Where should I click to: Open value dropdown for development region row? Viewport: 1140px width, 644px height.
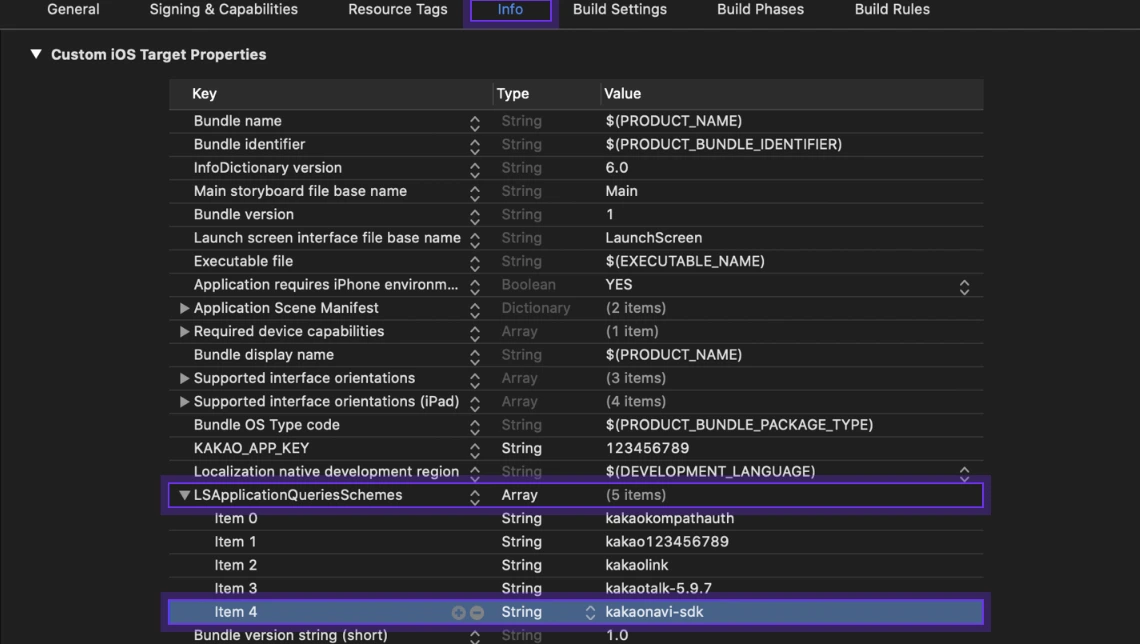coord(964,474)
